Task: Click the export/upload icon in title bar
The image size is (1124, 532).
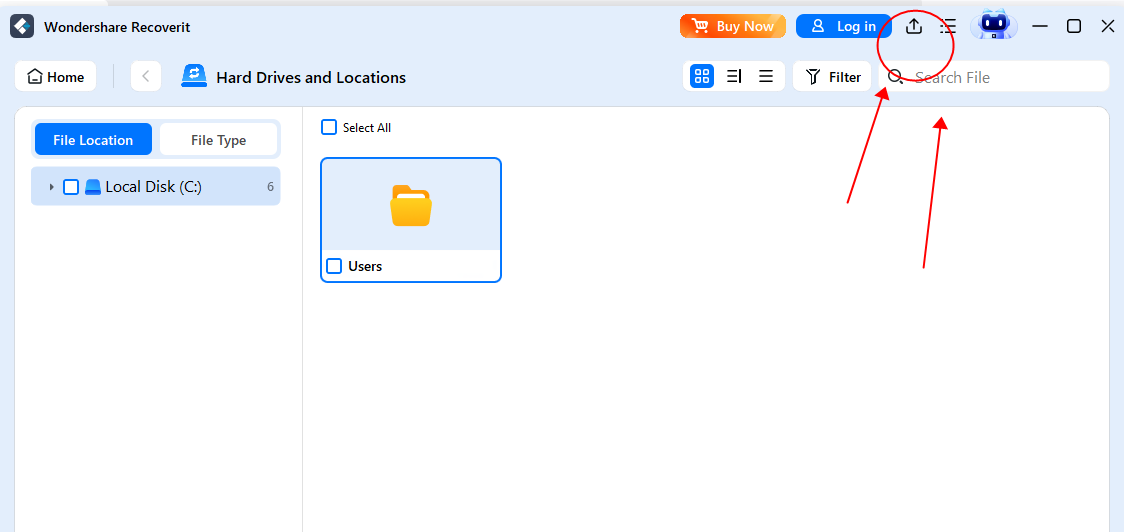Action: point(914,27)
